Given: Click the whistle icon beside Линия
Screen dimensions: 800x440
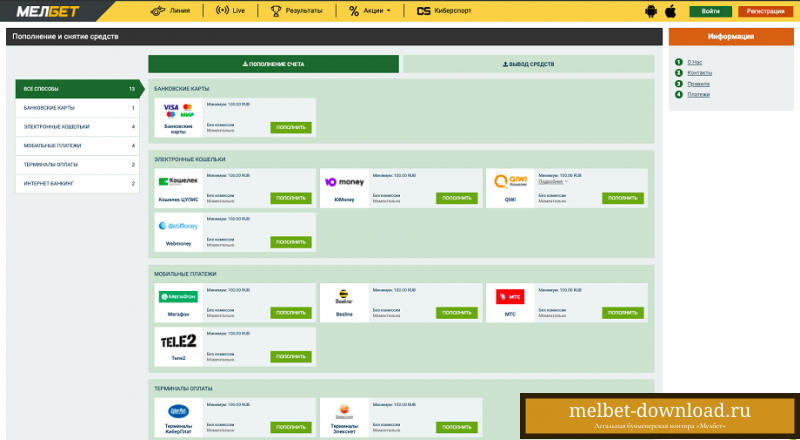Looking at the screenshot, I should pos(158,11).
